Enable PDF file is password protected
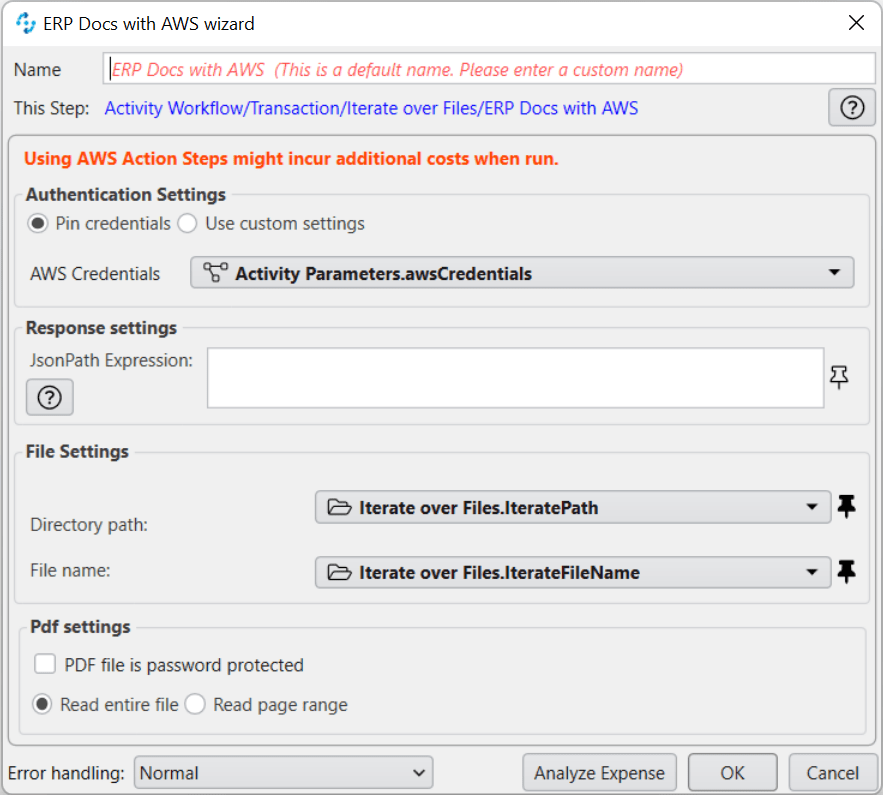 coord(44,663)
